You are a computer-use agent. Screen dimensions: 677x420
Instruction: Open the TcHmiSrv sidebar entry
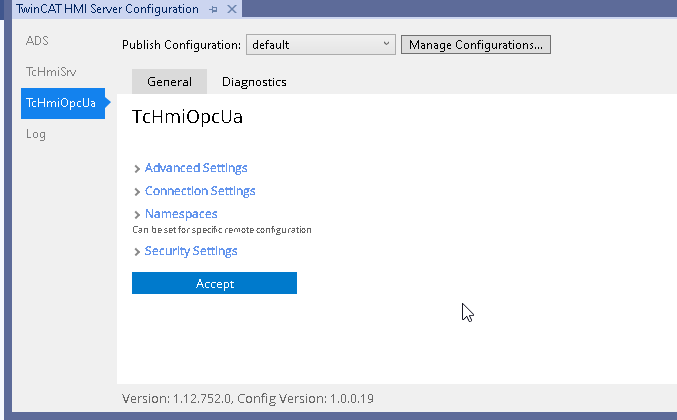tap(51, 72)
